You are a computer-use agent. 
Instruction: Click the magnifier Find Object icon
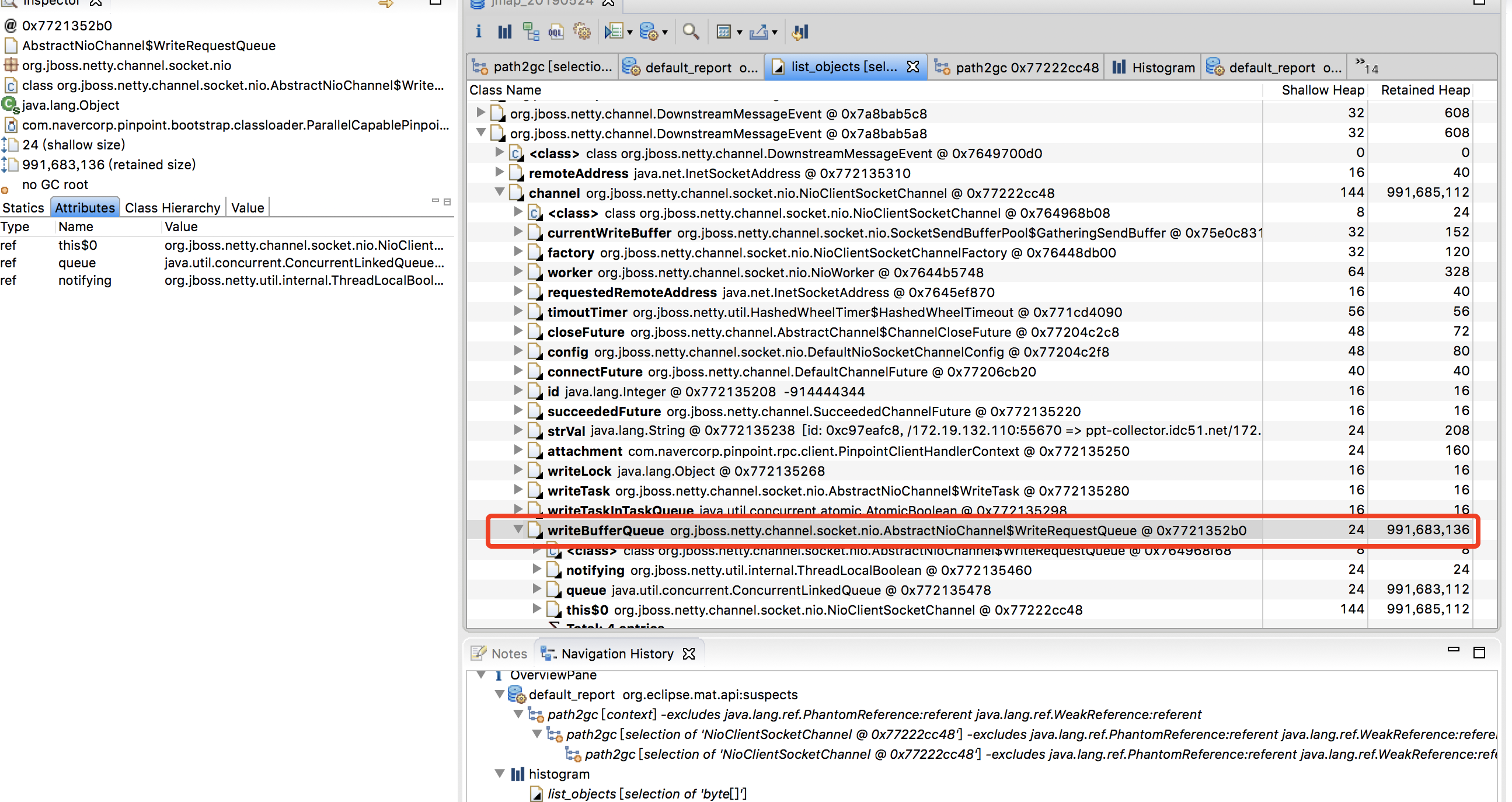pos(690,32)
